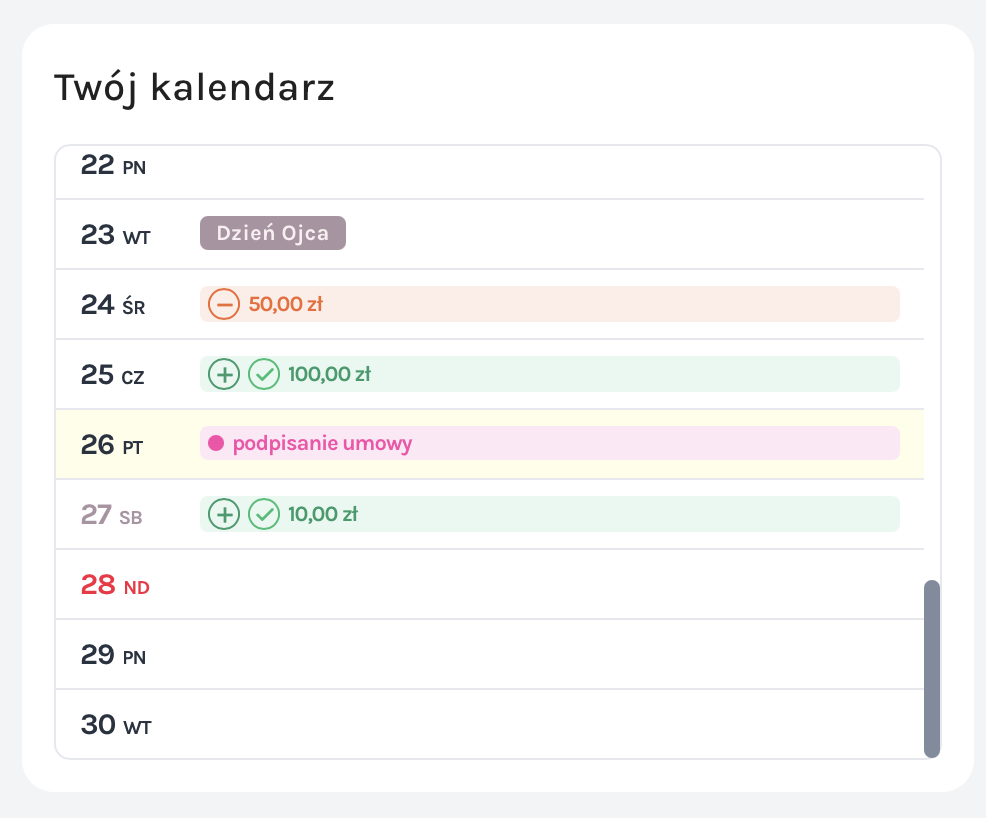Open the 10,00 zł income entry

point(550,514)
